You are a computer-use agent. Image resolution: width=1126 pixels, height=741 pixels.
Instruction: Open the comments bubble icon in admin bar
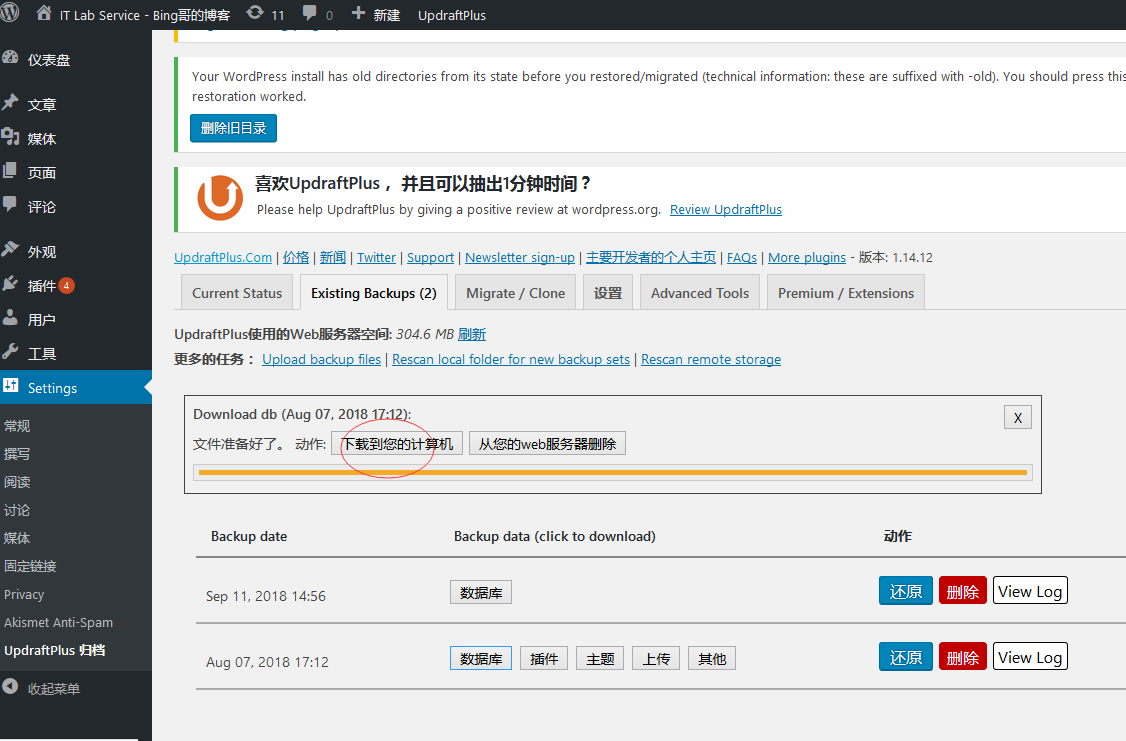310,13
